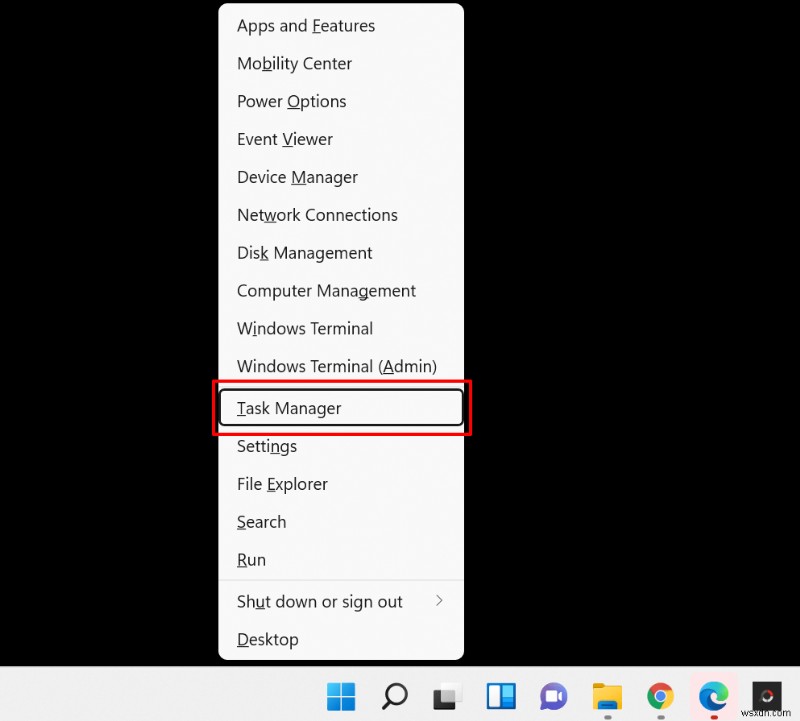Launch Disk Management
The width and height of the screenshot is (800, 721).
304,253
